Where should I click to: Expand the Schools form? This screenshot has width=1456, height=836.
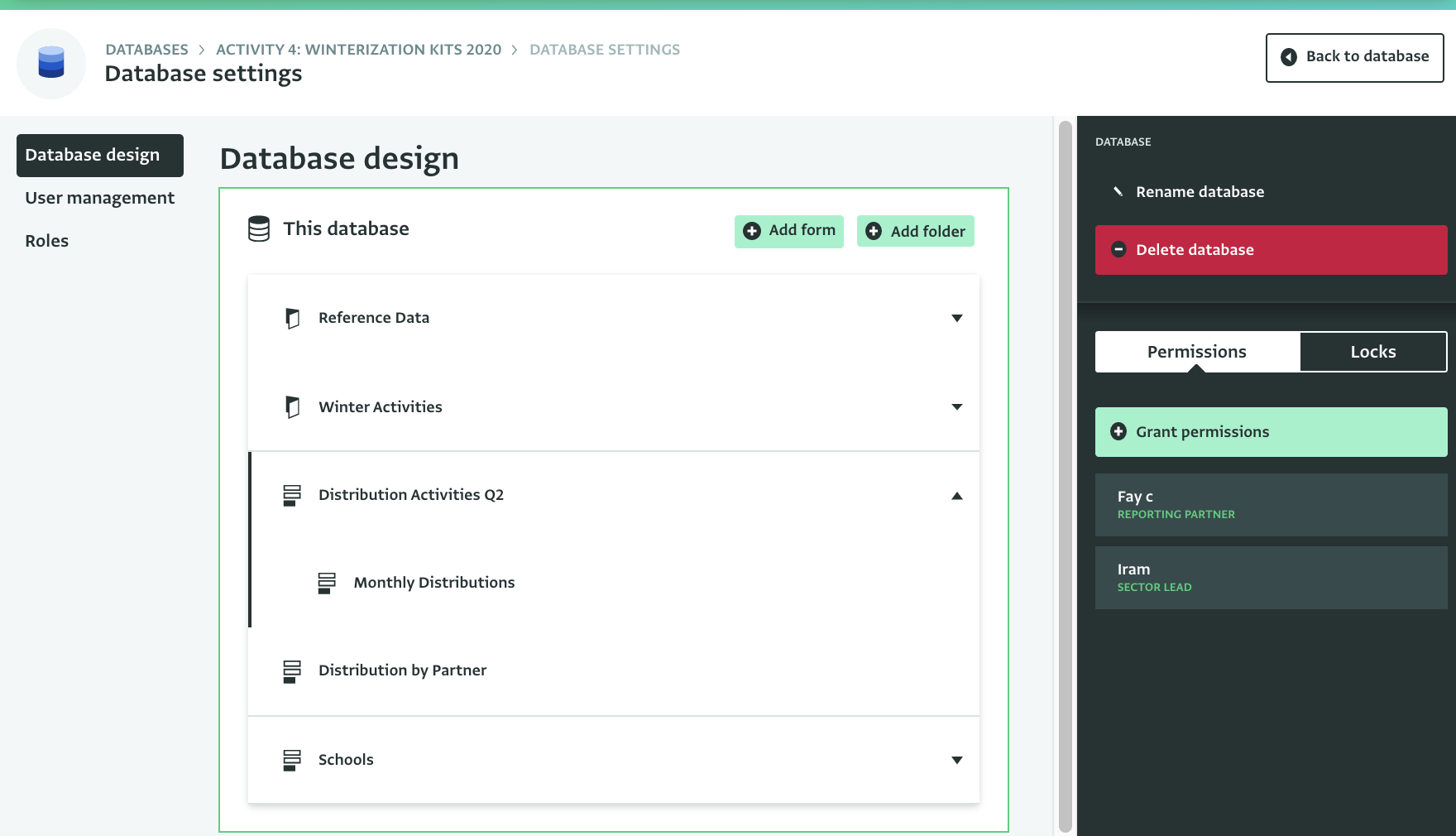(x=956, y=759)
